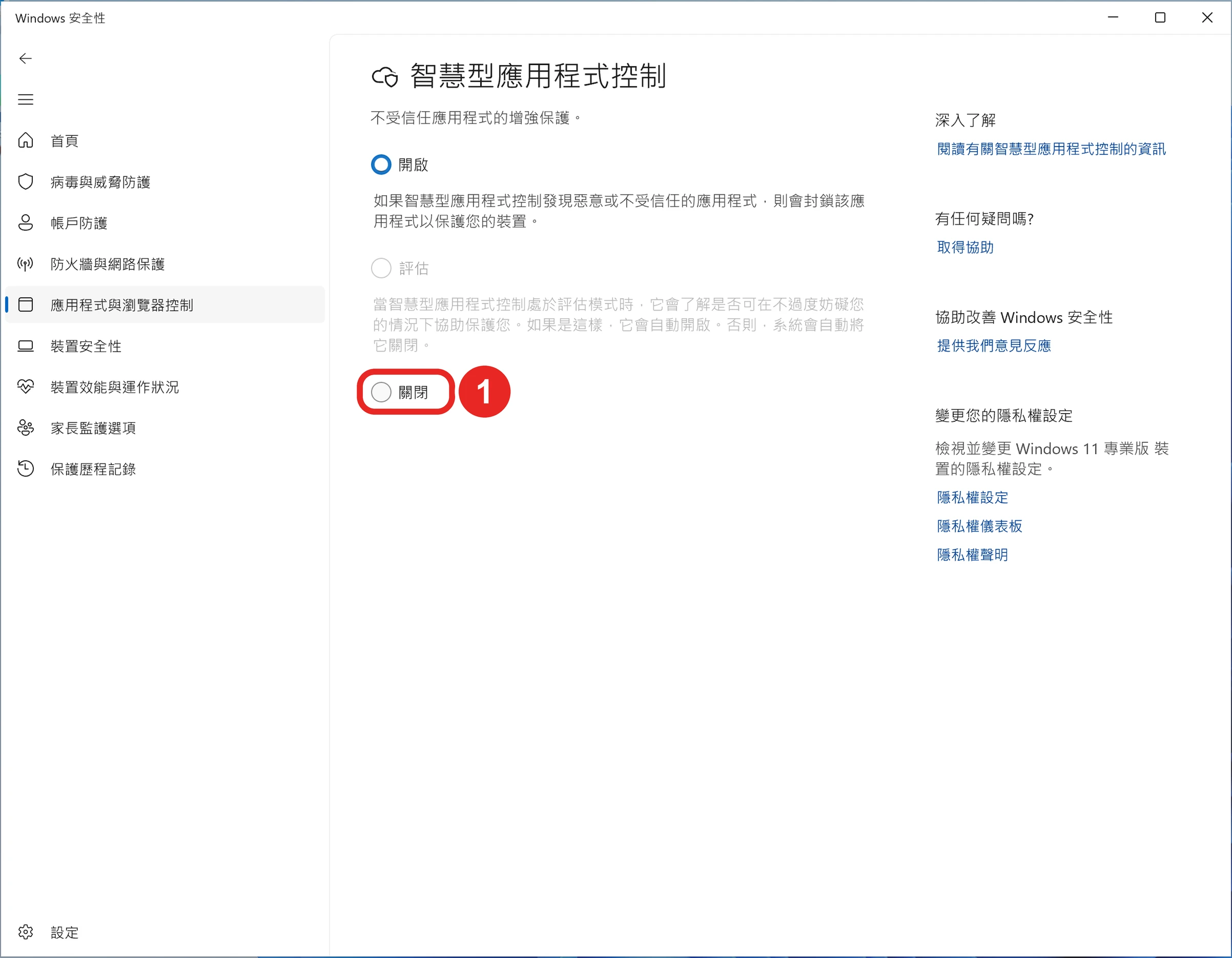
Task: Select the 開啟 radio button
Action: coord(381,165)
